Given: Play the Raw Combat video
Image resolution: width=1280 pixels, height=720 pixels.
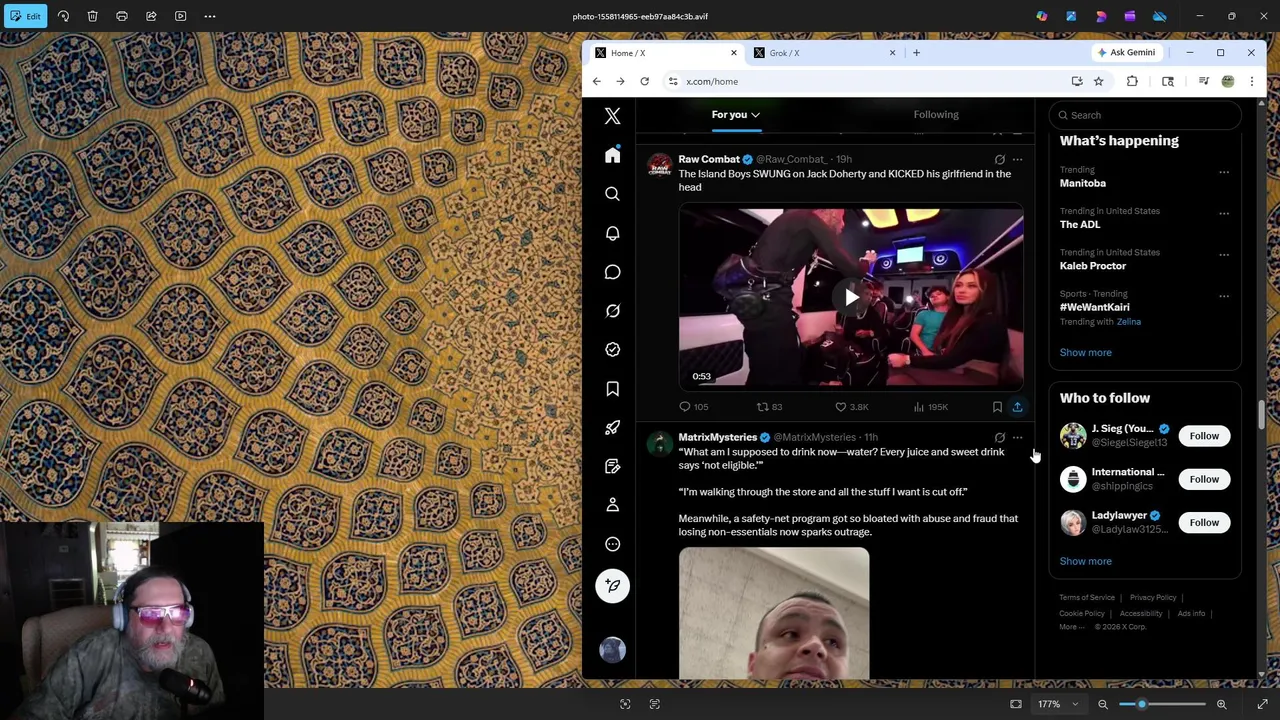Looking at the screenshot, I should click(x=851, y=297).
